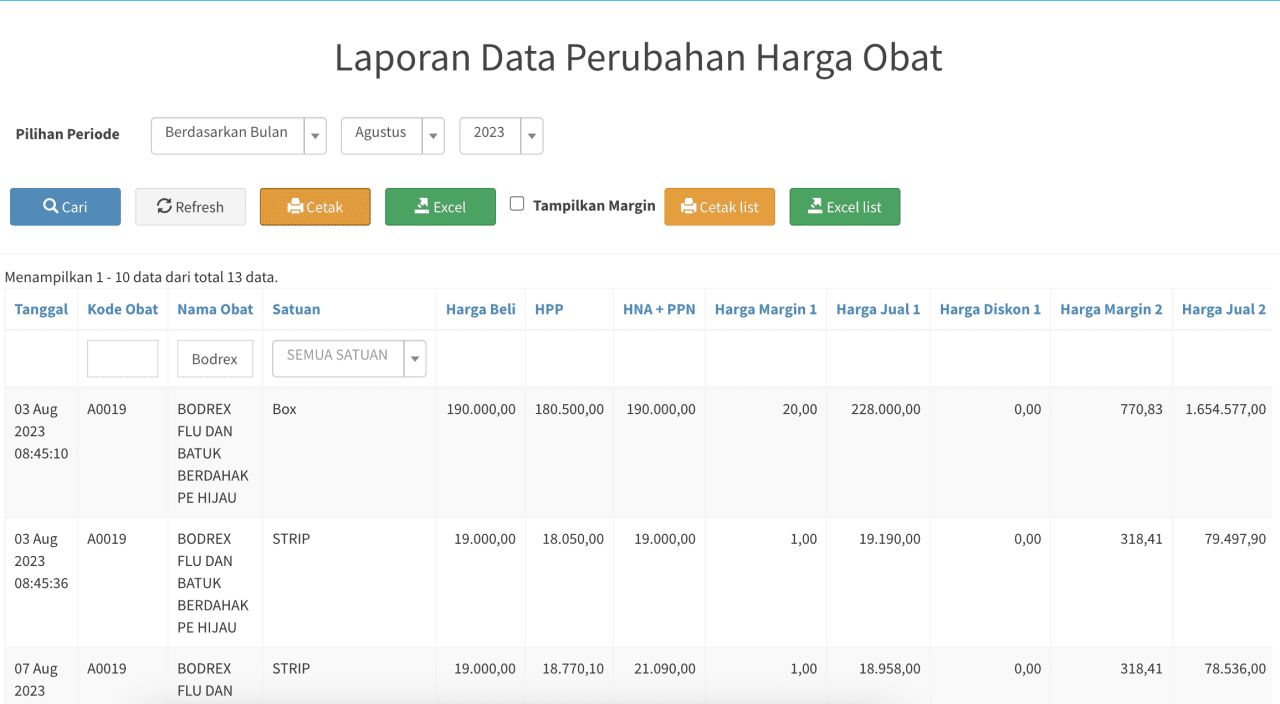Open the Berdasarkan Bulan period dropdown
This screenshot has width=1280, height=704.
coord(315,135)
